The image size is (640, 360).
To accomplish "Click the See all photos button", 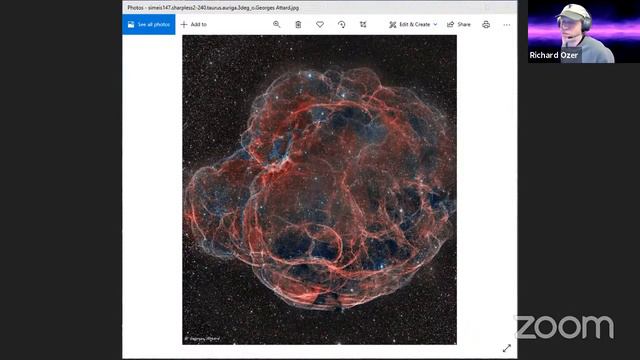I will [x=149, y=24].
